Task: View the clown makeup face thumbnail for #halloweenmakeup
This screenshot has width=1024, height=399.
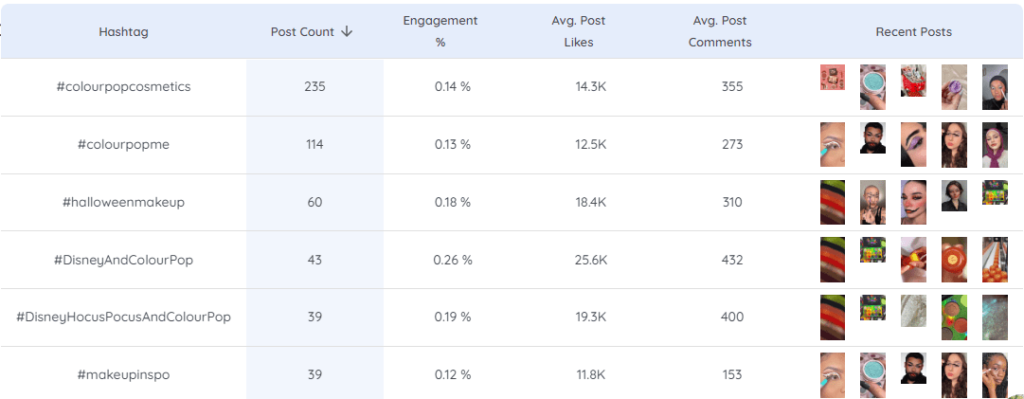Action: point(913,202)
